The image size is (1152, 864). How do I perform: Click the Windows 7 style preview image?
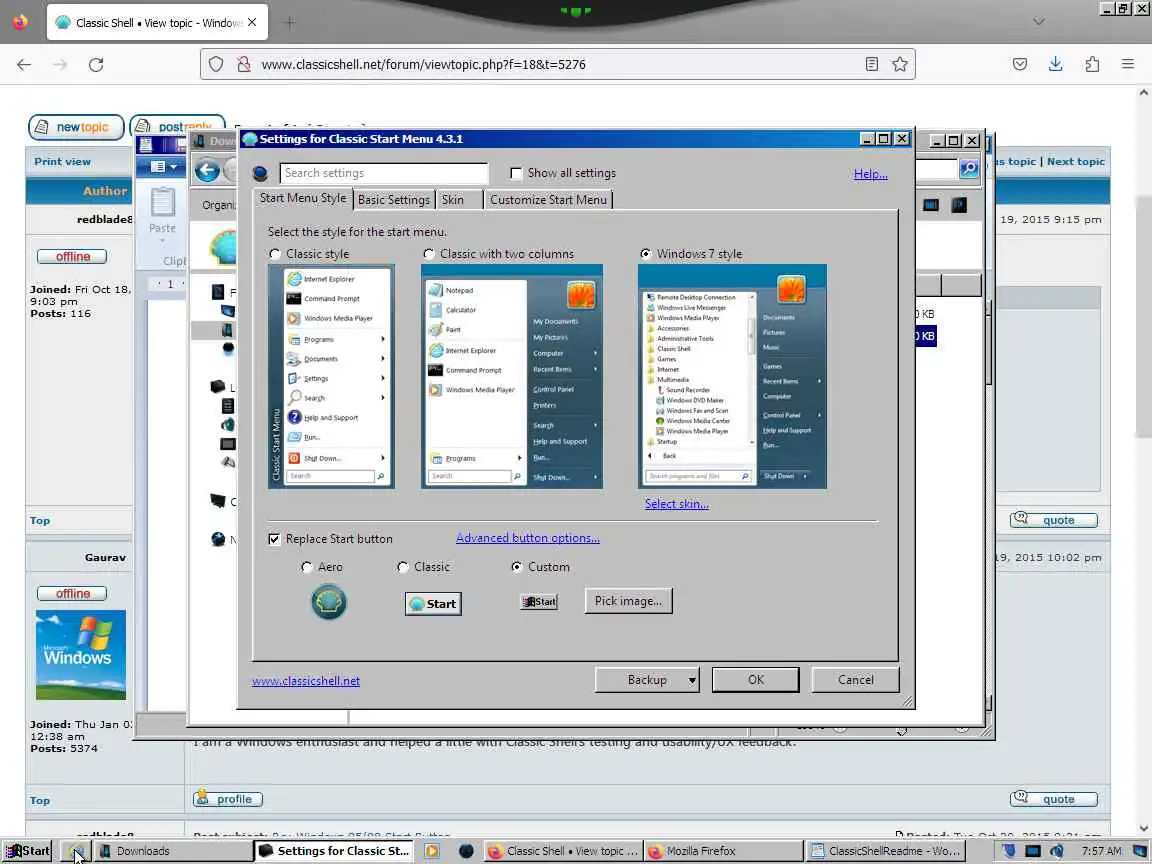[x=732, y=376]
